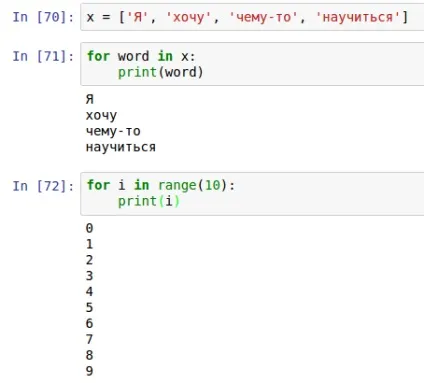Click output line 'научиться'

click(x=121, y=147)
